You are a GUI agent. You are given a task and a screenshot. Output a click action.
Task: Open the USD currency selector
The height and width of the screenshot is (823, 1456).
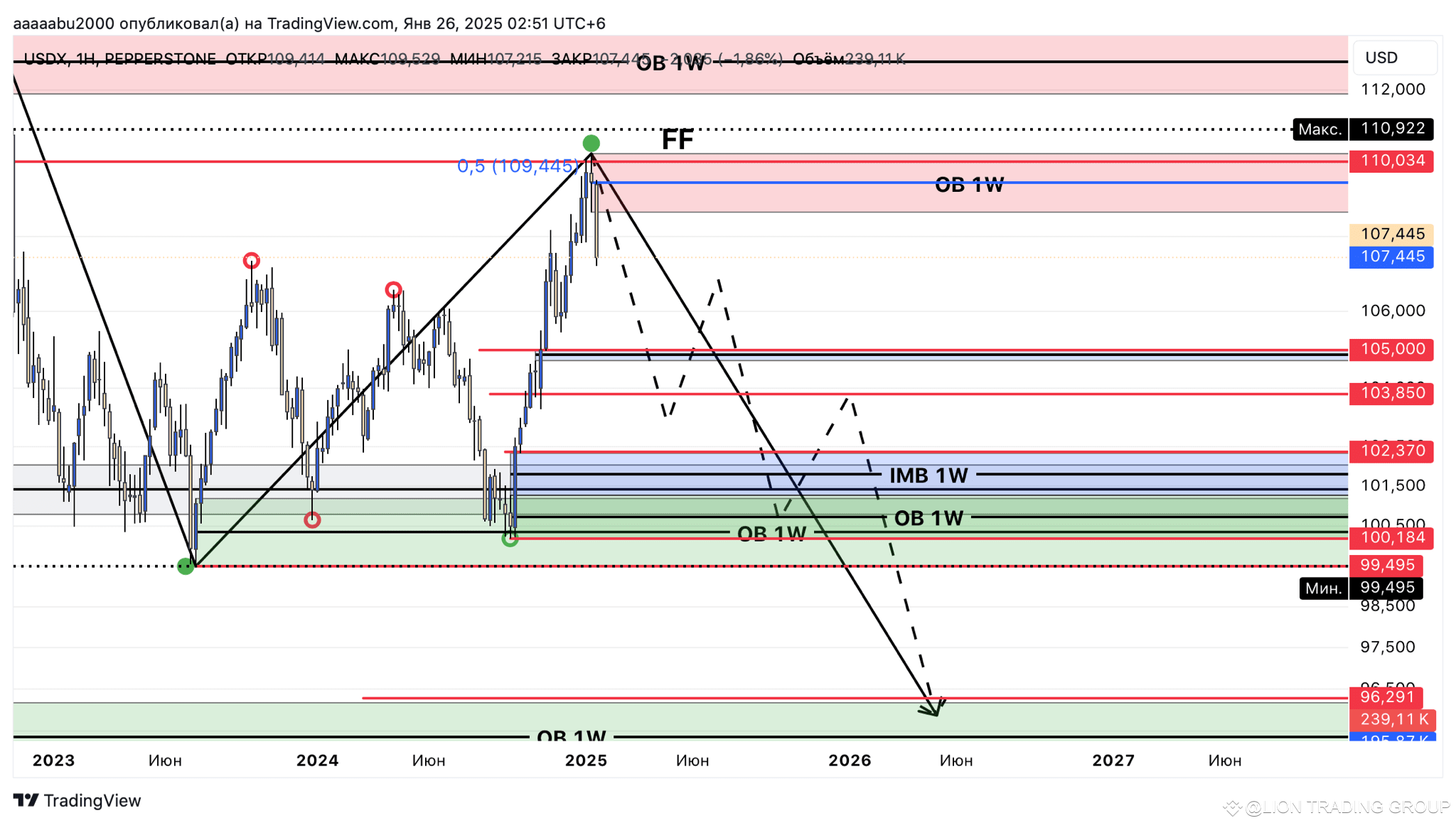tap(1393, 58)
